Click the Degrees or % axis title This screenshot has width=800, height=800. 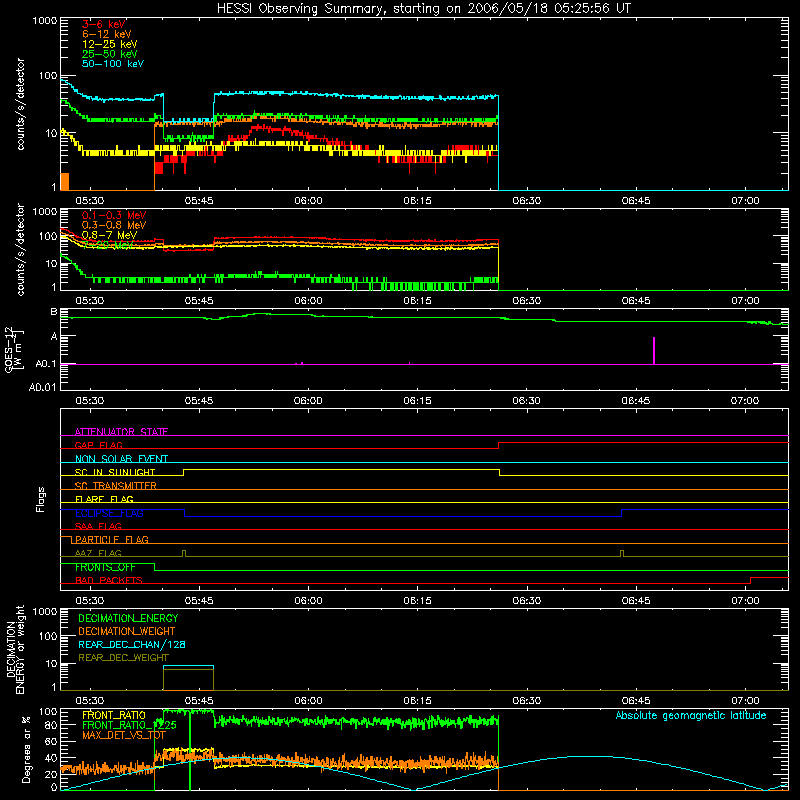click(x=26, y=749)
